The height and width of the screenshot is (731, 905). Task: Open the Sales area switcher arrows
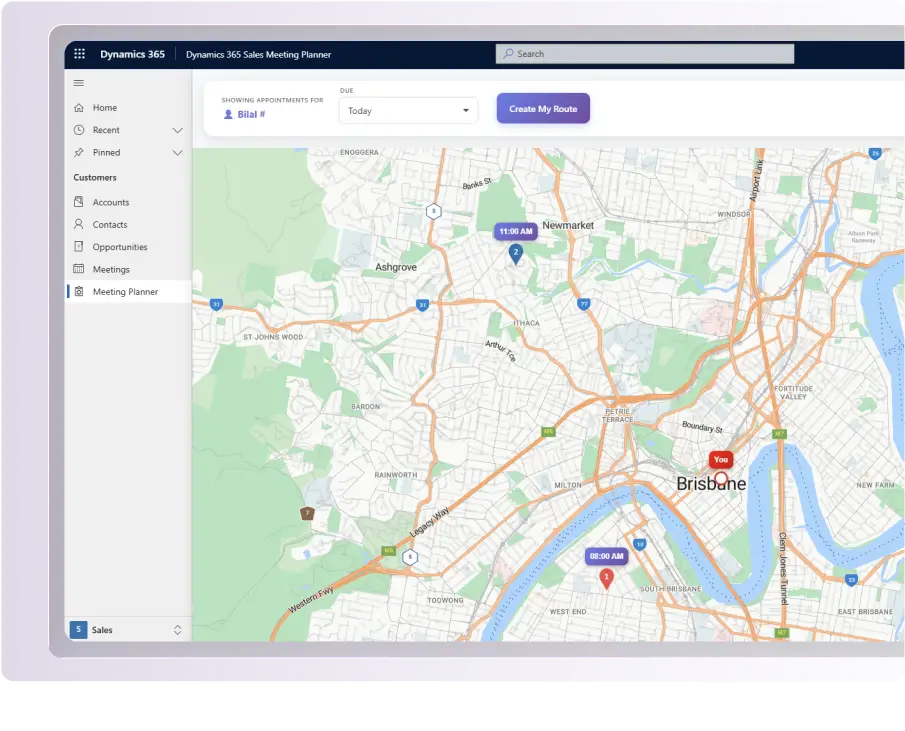tap(177, 630)
